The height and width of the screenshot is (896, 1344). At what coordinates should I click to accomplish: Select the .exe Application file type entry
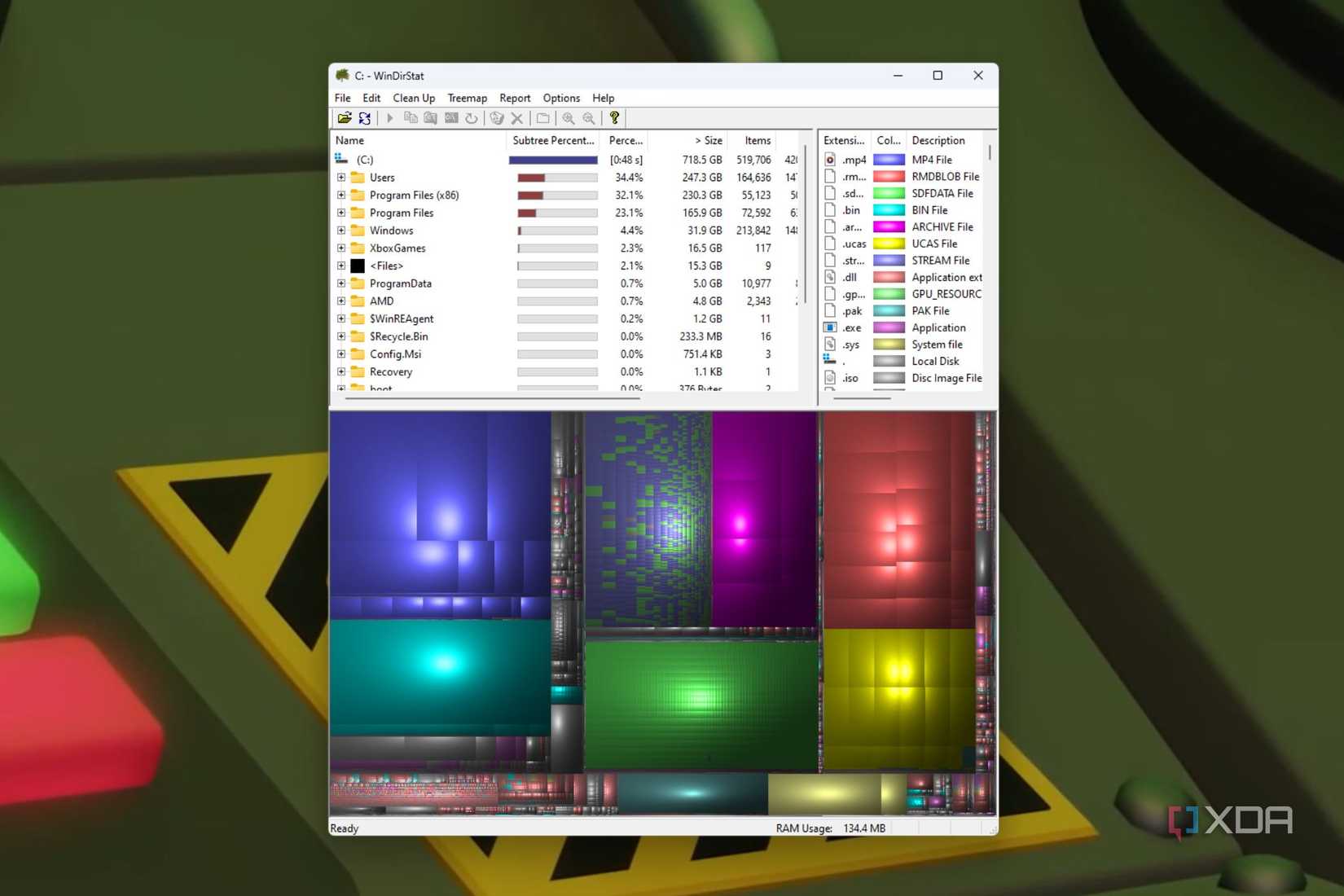(x=850, y=327)
